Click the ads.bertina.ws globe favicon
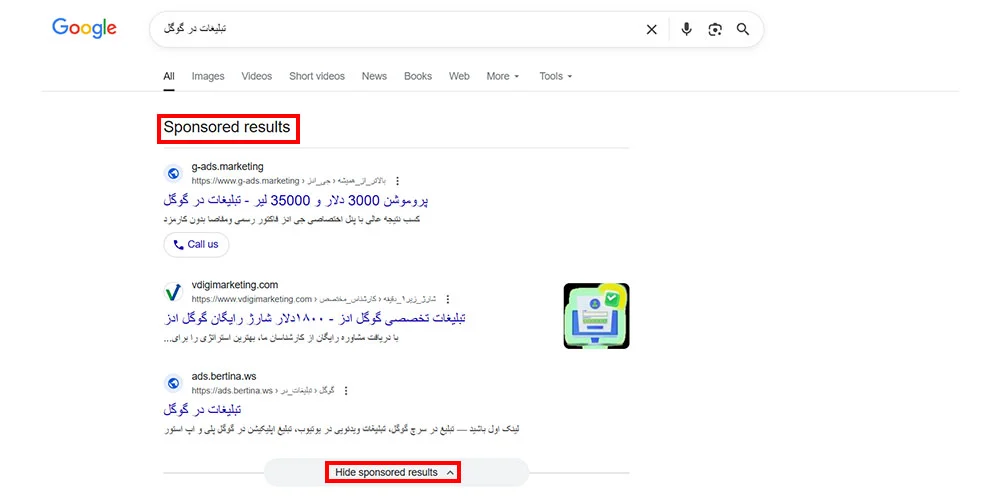The height and width of the screenshot is (500, 1000). 173,383
